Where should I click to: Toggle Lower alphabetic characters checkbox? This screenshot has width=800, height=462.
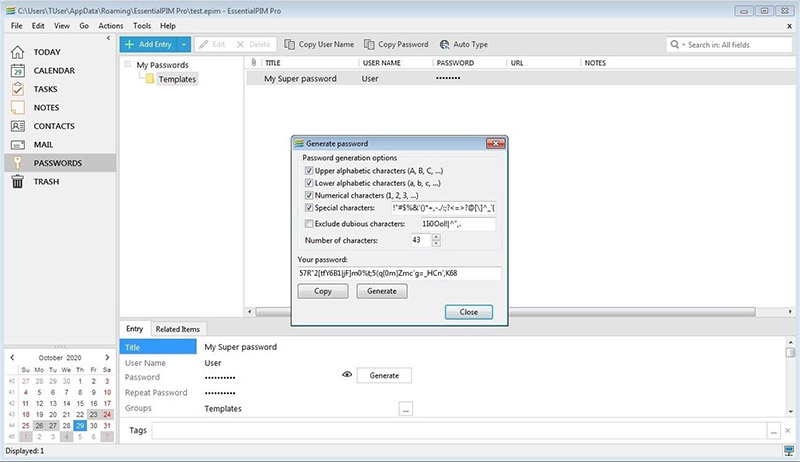tap(309, 183)
